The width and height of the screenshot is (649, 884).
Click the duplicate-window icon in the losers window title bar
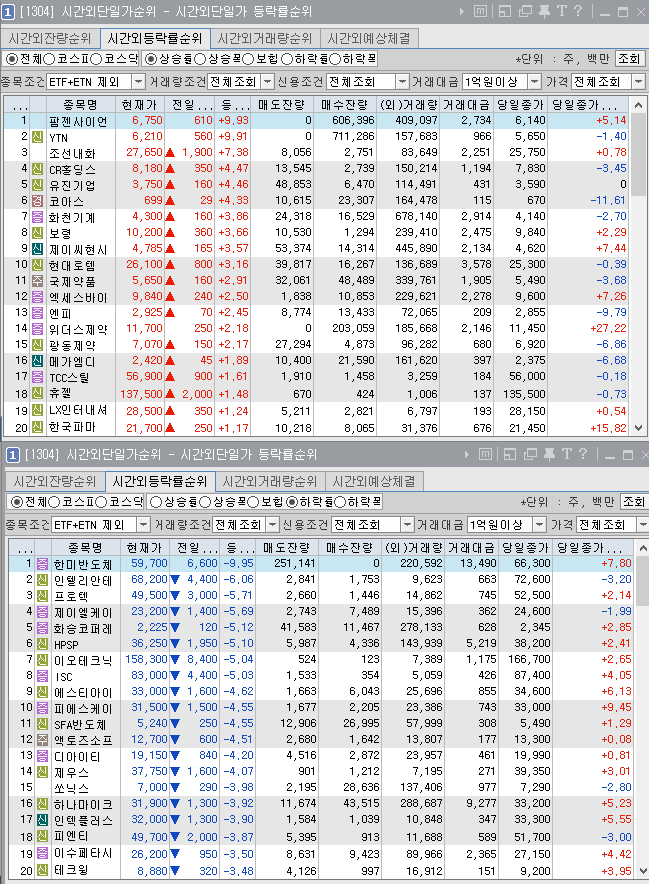coord(530,454)
